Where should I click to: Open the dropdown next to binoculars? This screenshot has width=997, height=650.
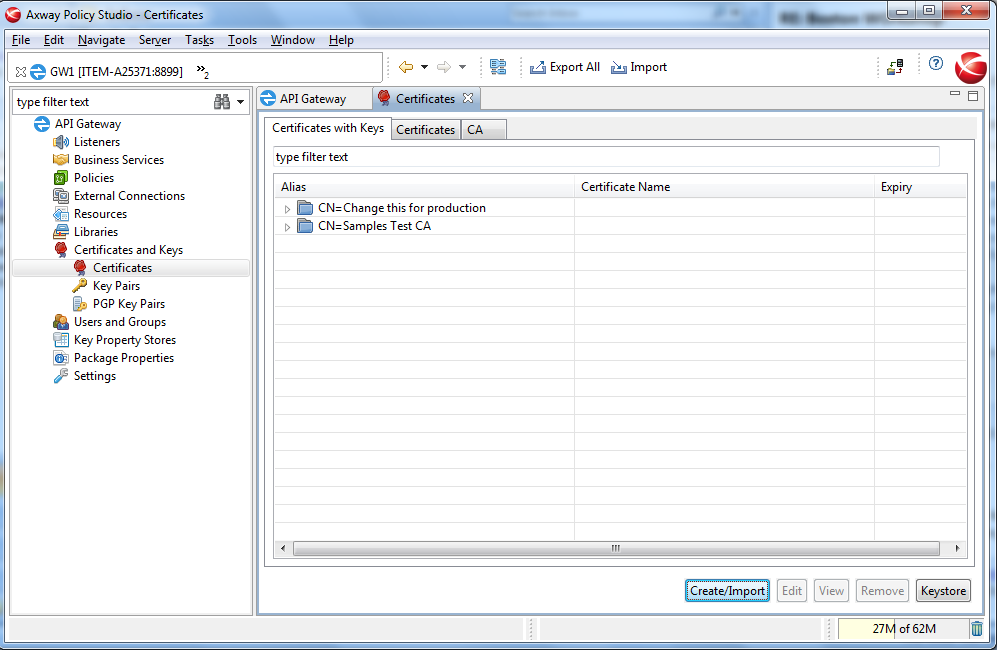point(240,102)
